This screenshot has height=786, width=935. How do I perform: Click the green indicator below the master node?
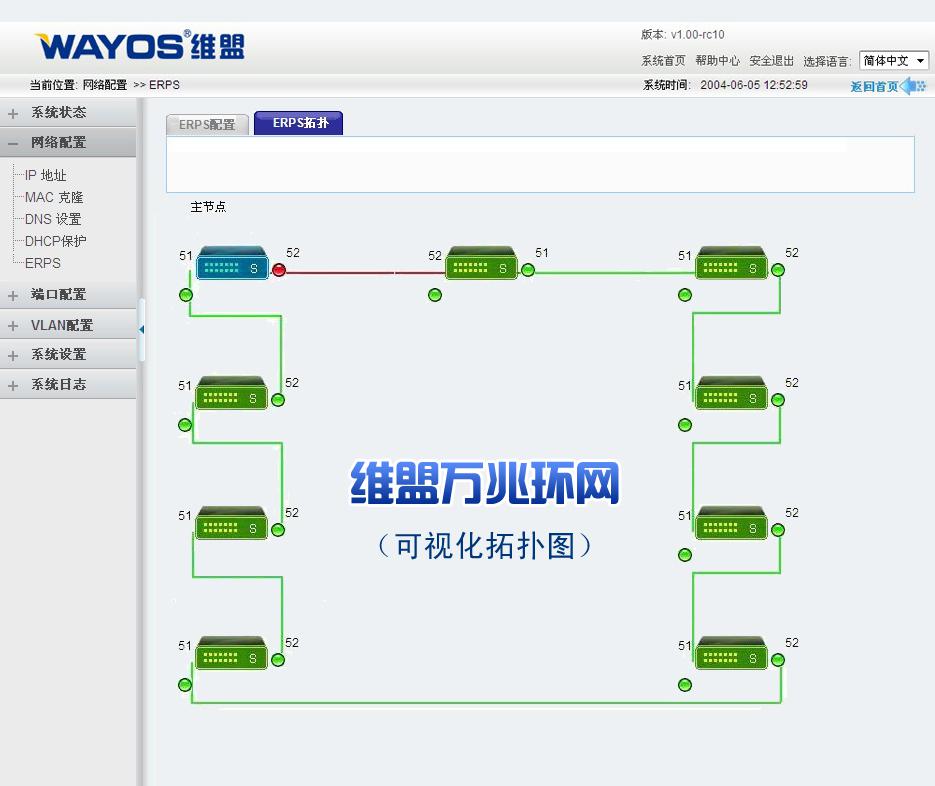(x=186, y=295)
